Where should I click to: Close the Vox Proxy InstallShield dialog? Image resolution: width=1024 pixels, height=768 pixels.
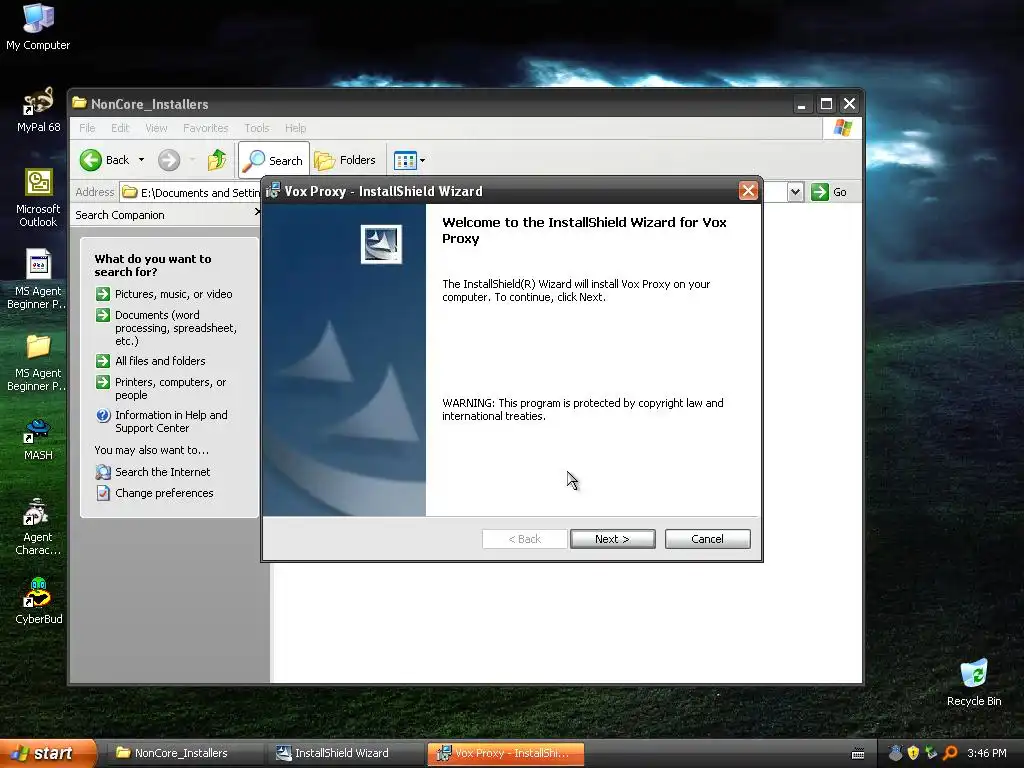pyautogui.click(x=748, y=191)
